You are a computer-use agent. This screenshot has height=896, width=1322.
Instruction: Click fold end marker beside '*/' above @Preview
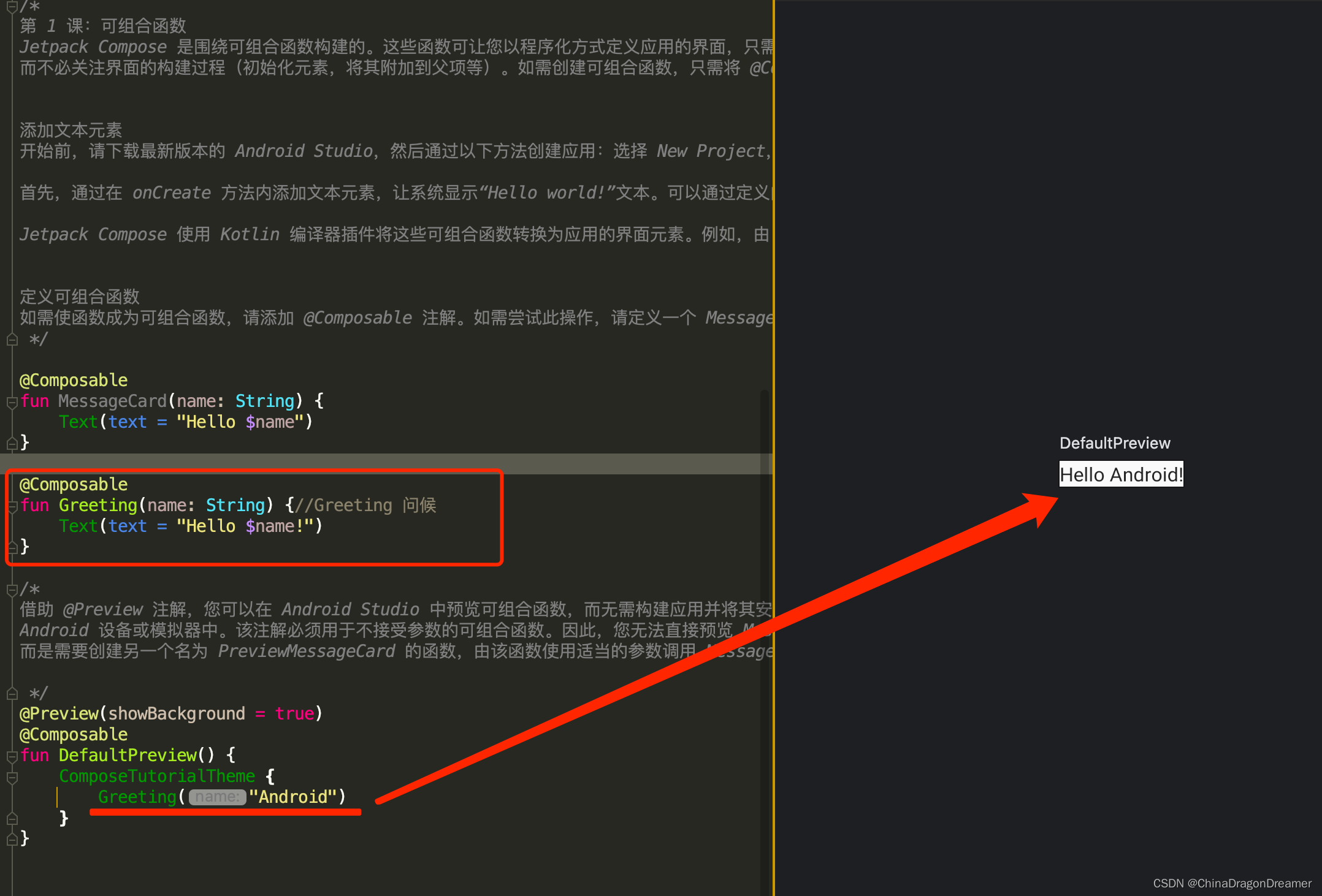click(x=12, y=694)
